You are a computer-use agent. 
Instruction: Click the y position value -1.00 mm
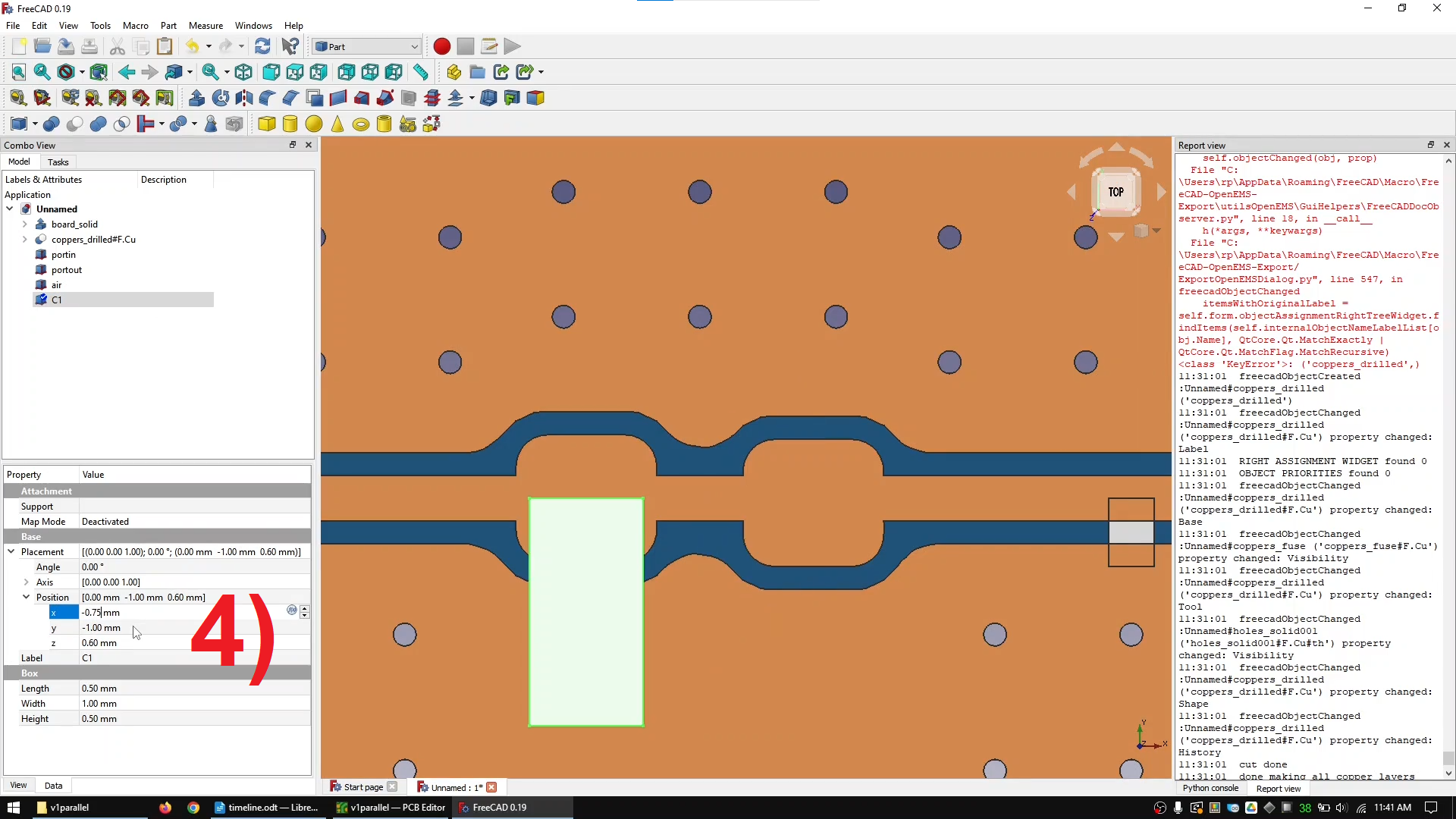tap(101, 628)
